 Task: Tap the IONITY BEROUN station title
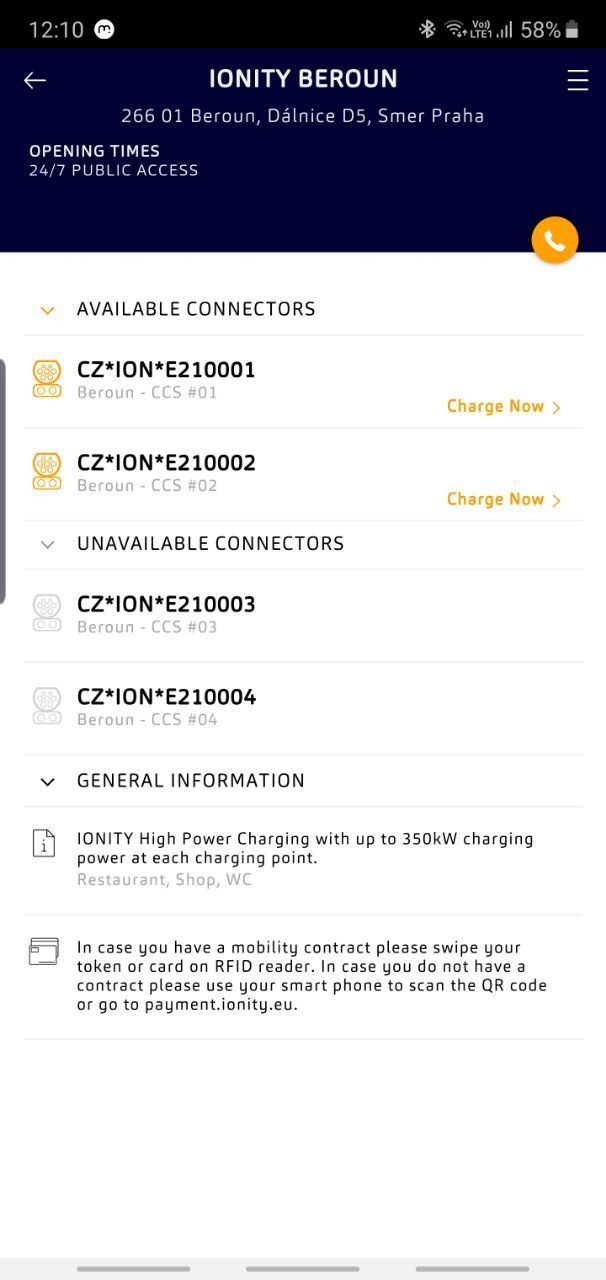pyautogui.click(x=303, y=79)
